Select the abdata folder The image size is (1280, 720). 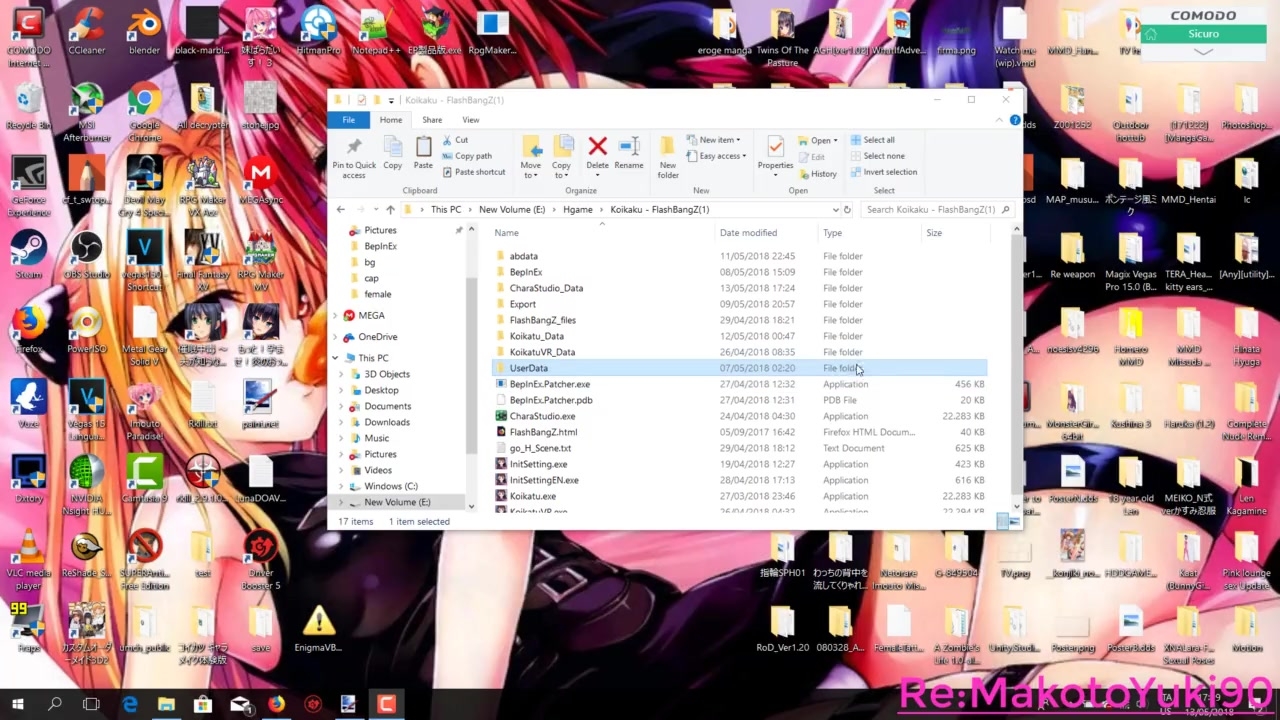[524, 256]
